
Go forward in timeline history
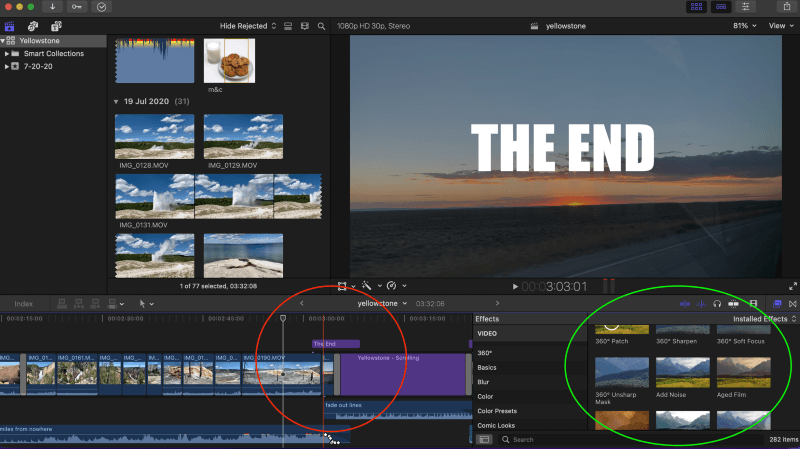click(x=497, y=304)
